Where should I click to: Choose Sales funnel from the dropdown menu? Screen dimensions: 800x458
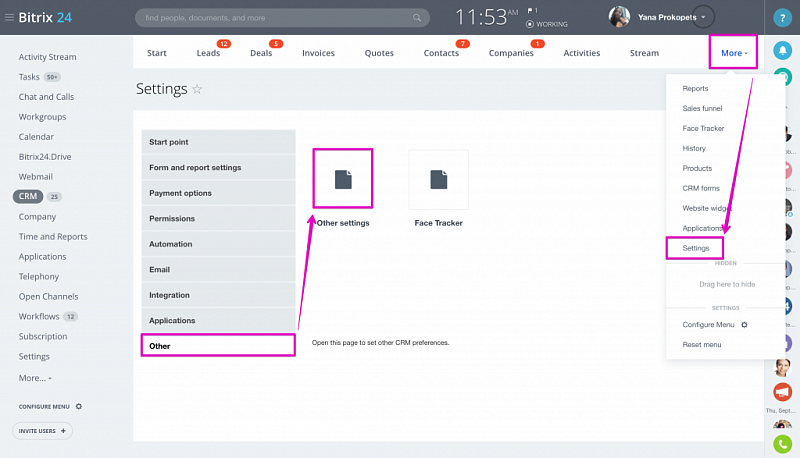[x=703, y=108]
